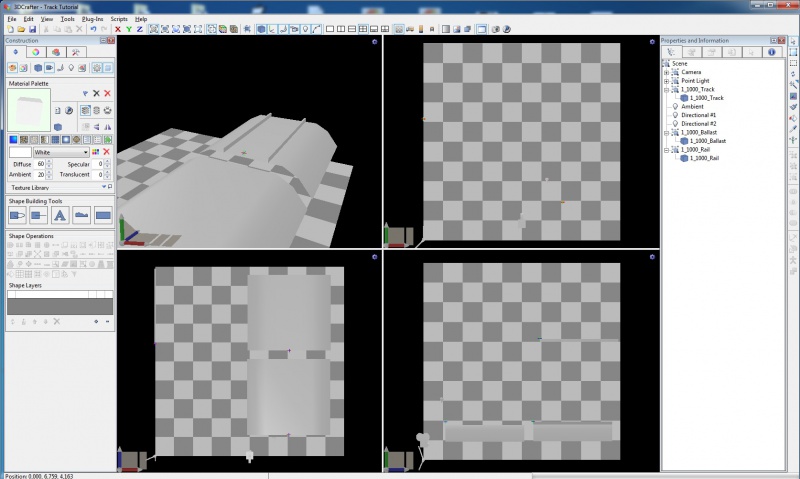Open the Plug-Ins menu
This screenshot has width=800, height=479.
[x=92, y=19]
